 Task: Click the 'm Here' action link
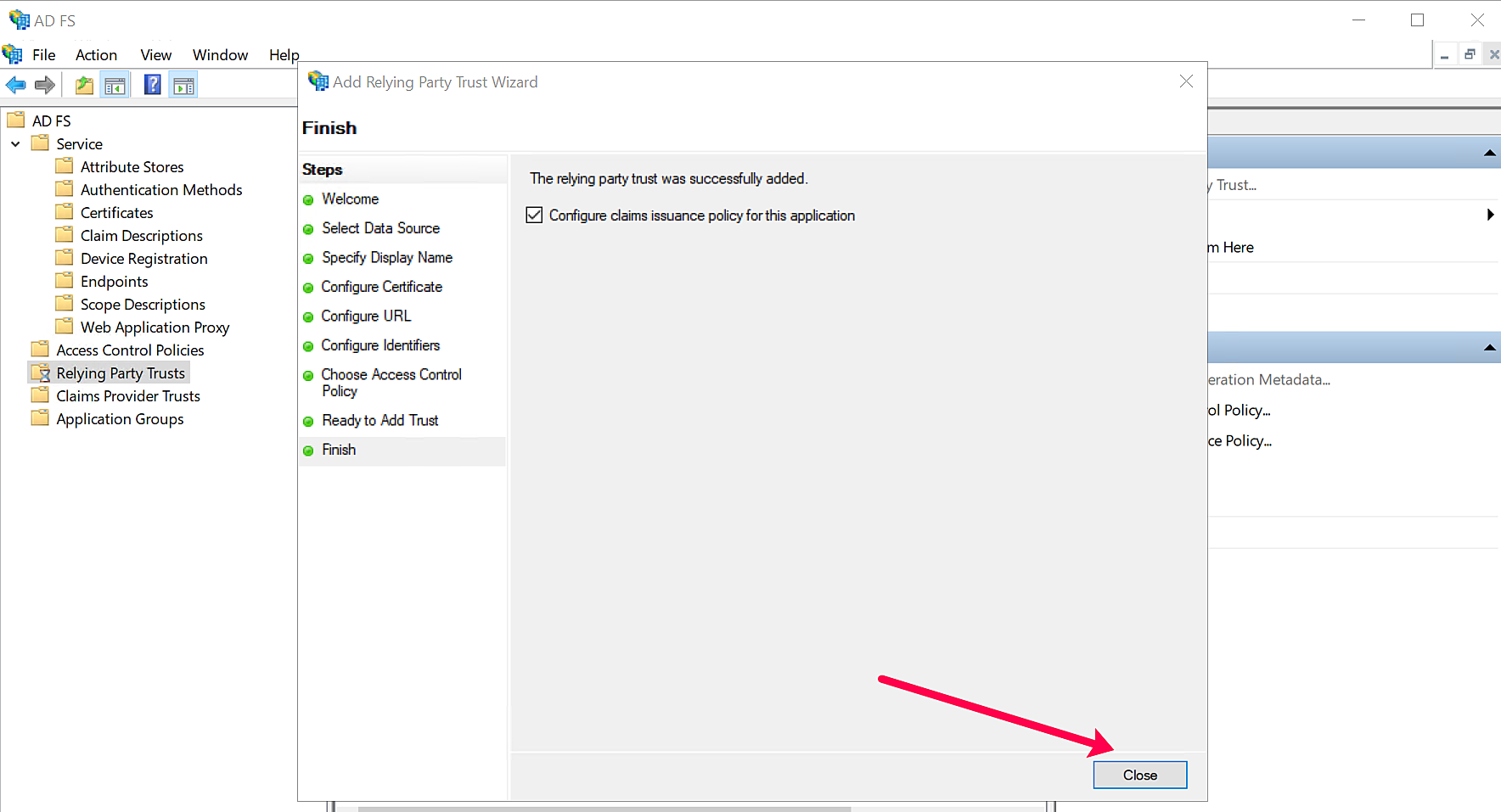click(x=1231, y=247)
